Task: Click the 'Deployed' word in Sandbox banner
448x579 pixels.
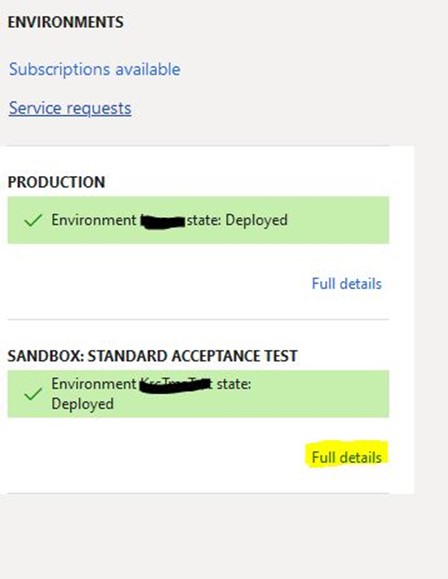Action: pyautogui.click(x=82, y=404)
